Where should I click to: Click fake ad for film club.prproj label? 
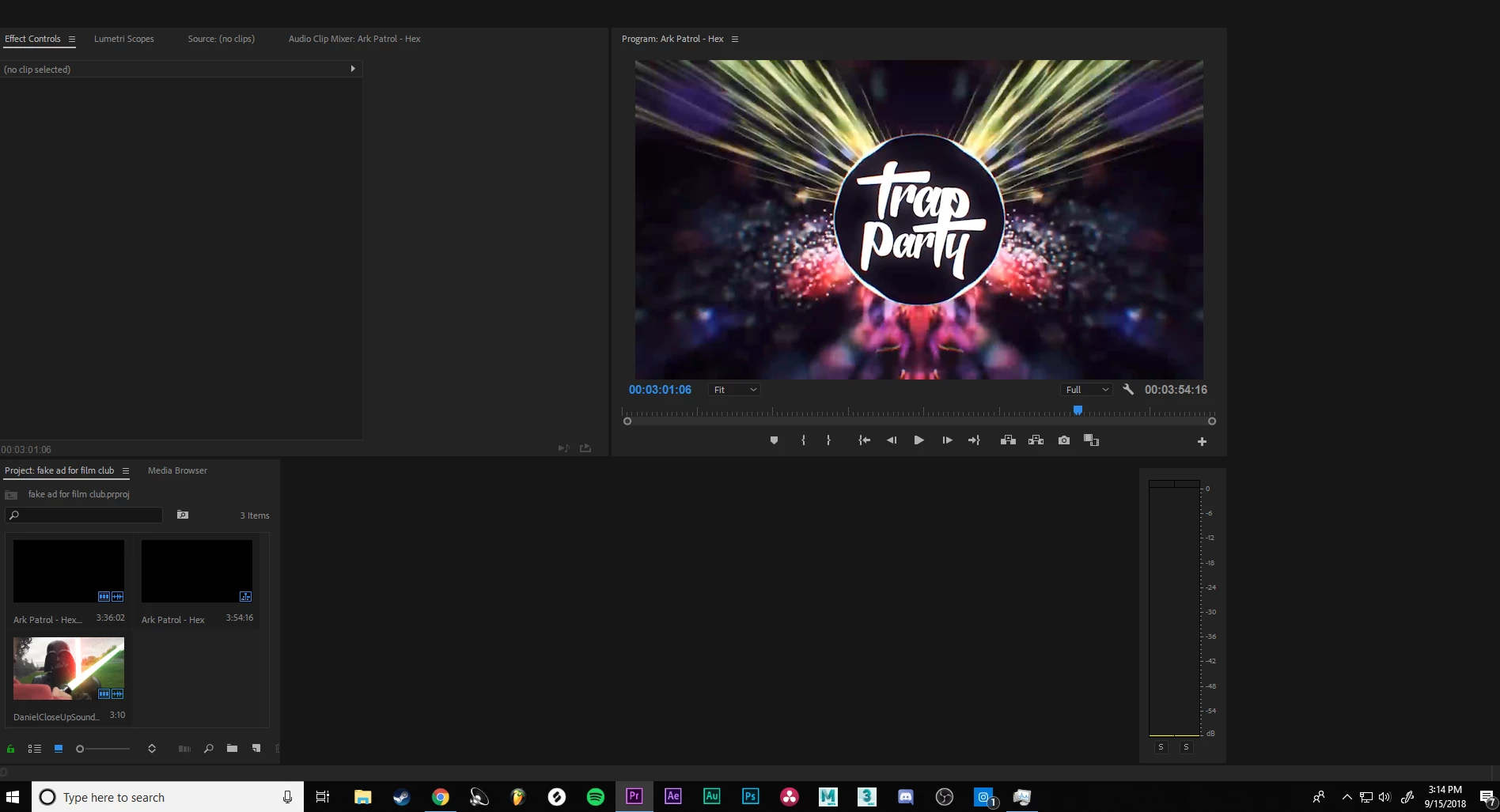(78, 494)
